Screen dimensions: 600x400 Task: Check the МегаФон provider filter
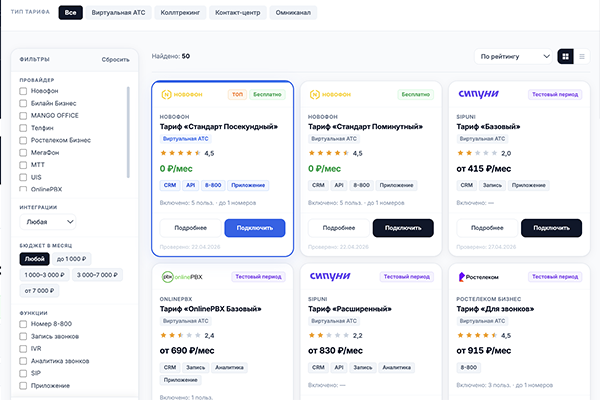point(23,153)
